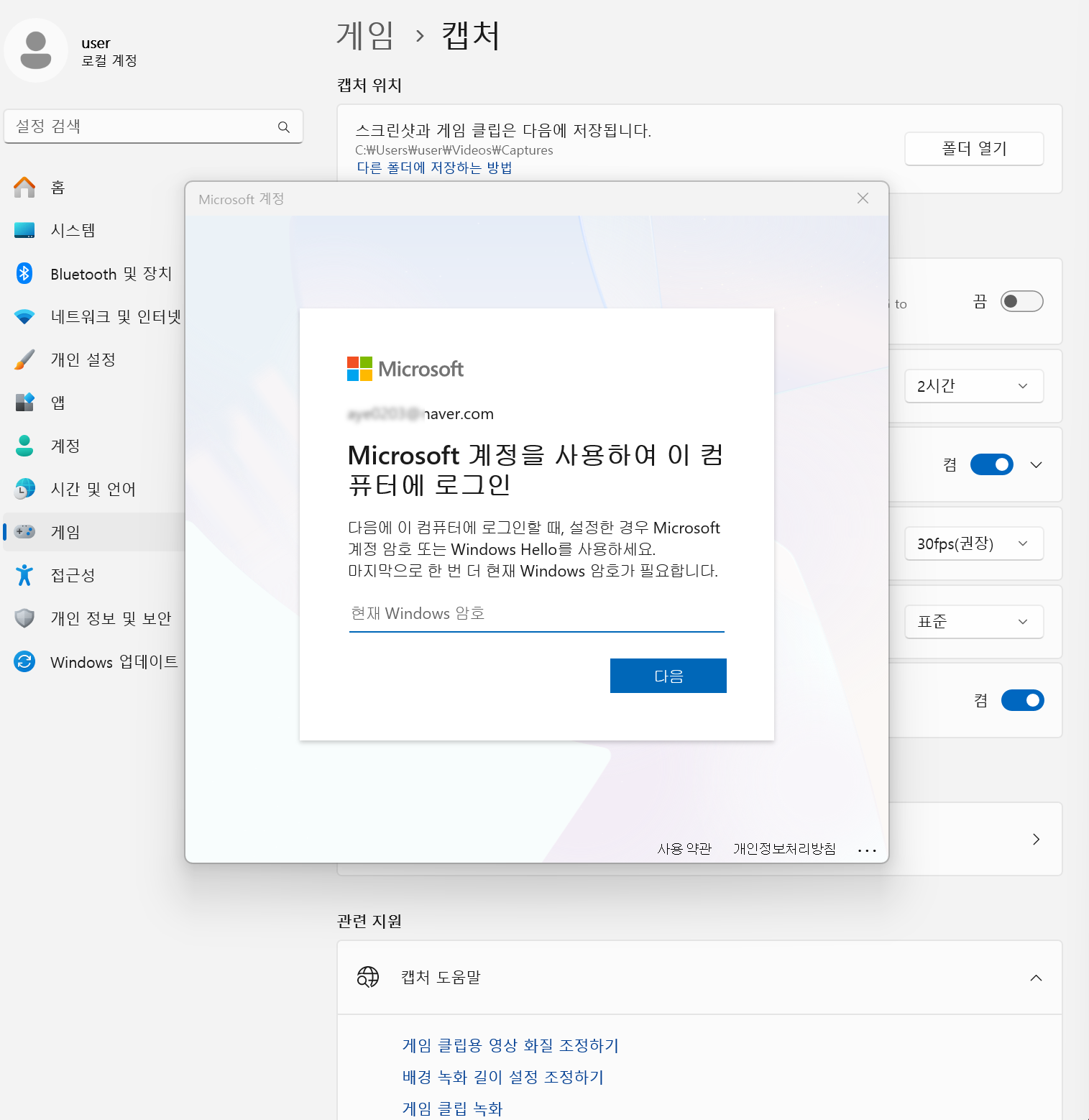
Task: Click the 앱 icon in sidebar
Action: pyautogui.click(x=24, y=403)
